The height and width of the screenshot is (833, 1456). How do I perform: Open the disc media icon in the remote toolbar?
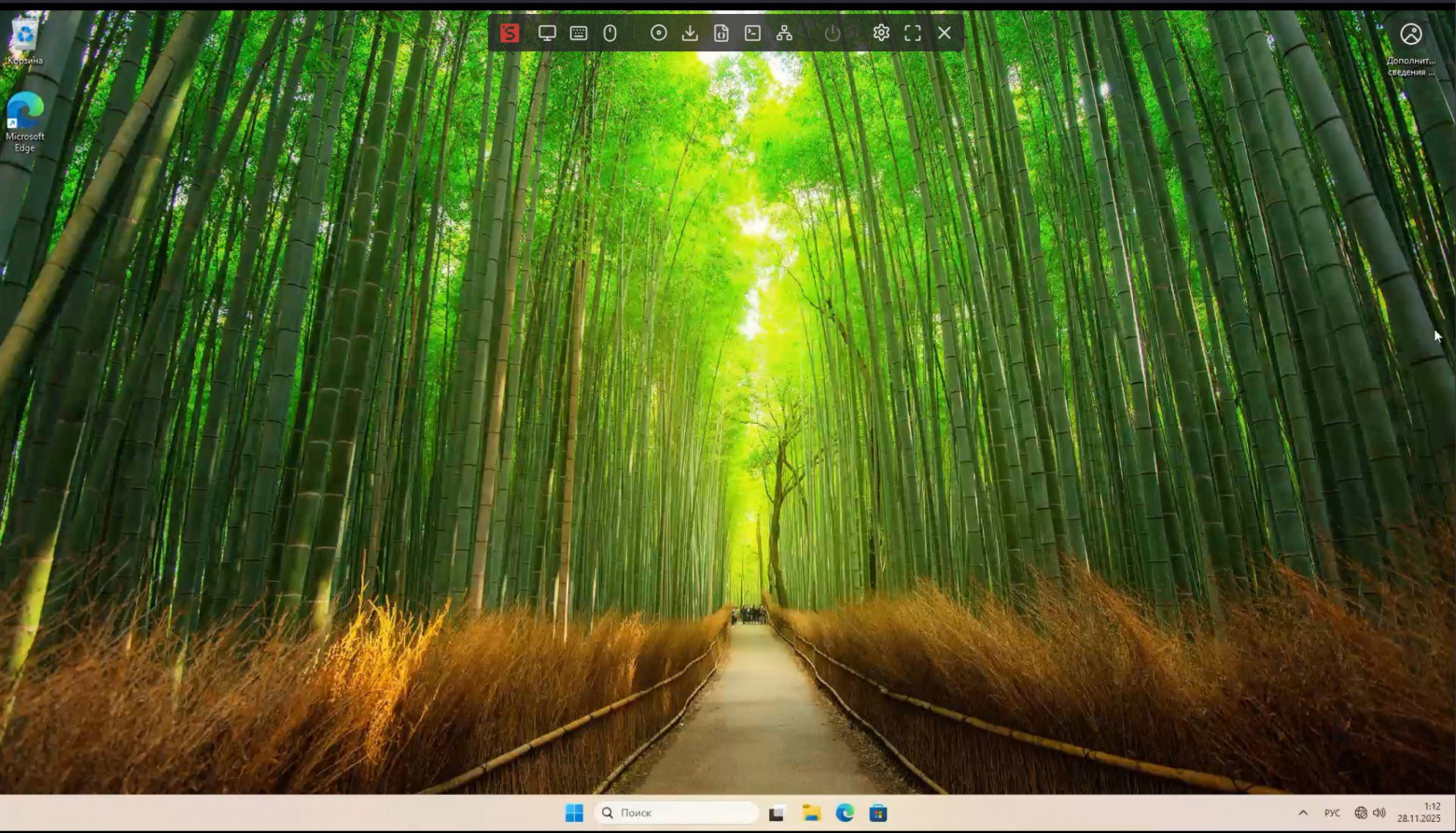(x=659, y=34)
